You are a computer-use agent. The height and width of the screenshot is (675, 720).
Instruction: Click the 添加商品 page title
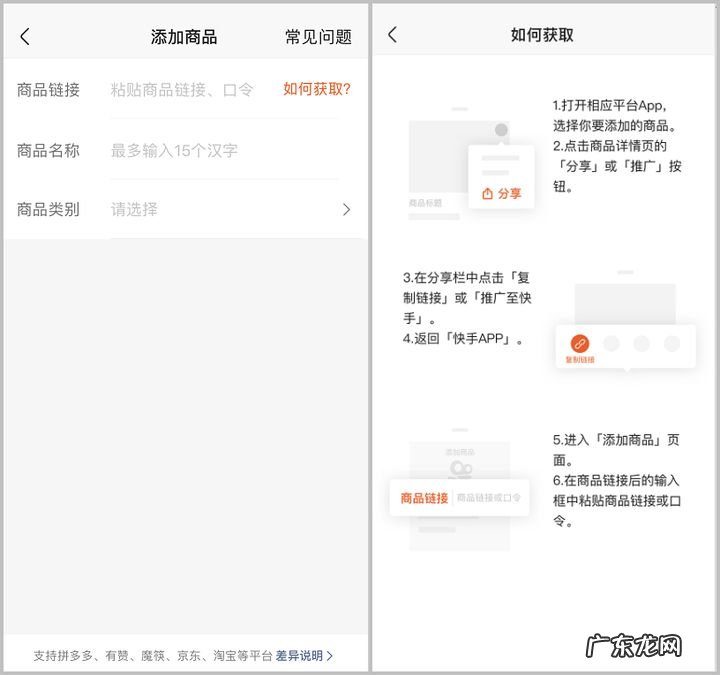184,37
